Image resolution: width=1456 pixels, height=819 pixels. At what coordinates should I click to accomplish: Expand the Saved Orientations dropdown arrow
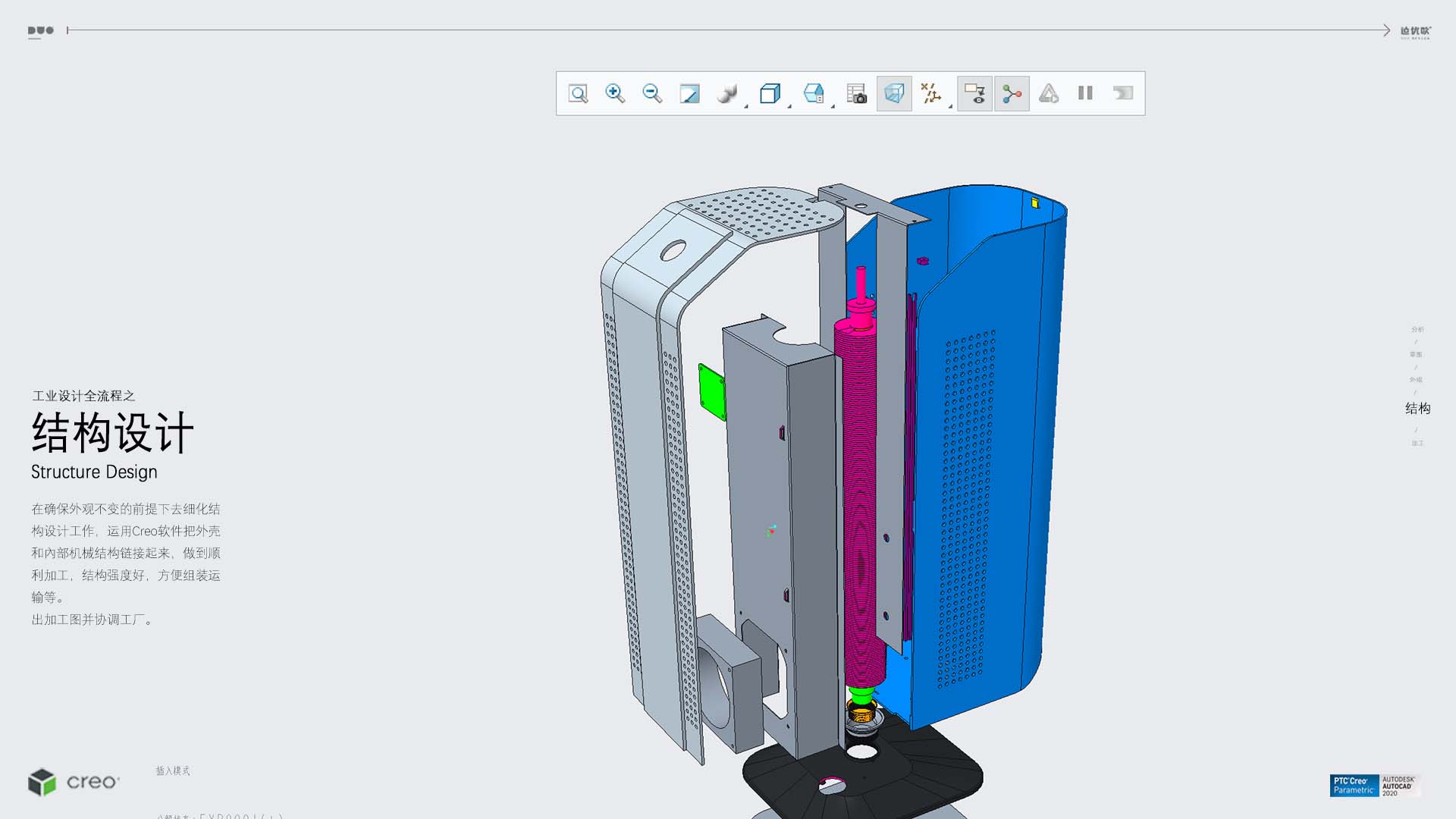(789, 106)
